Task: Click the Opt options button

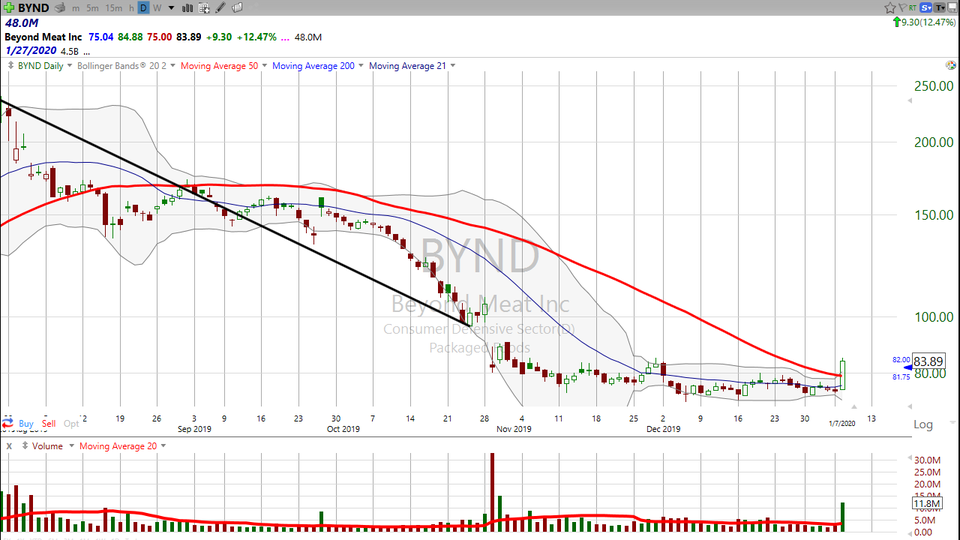Action: pos(71,424)
